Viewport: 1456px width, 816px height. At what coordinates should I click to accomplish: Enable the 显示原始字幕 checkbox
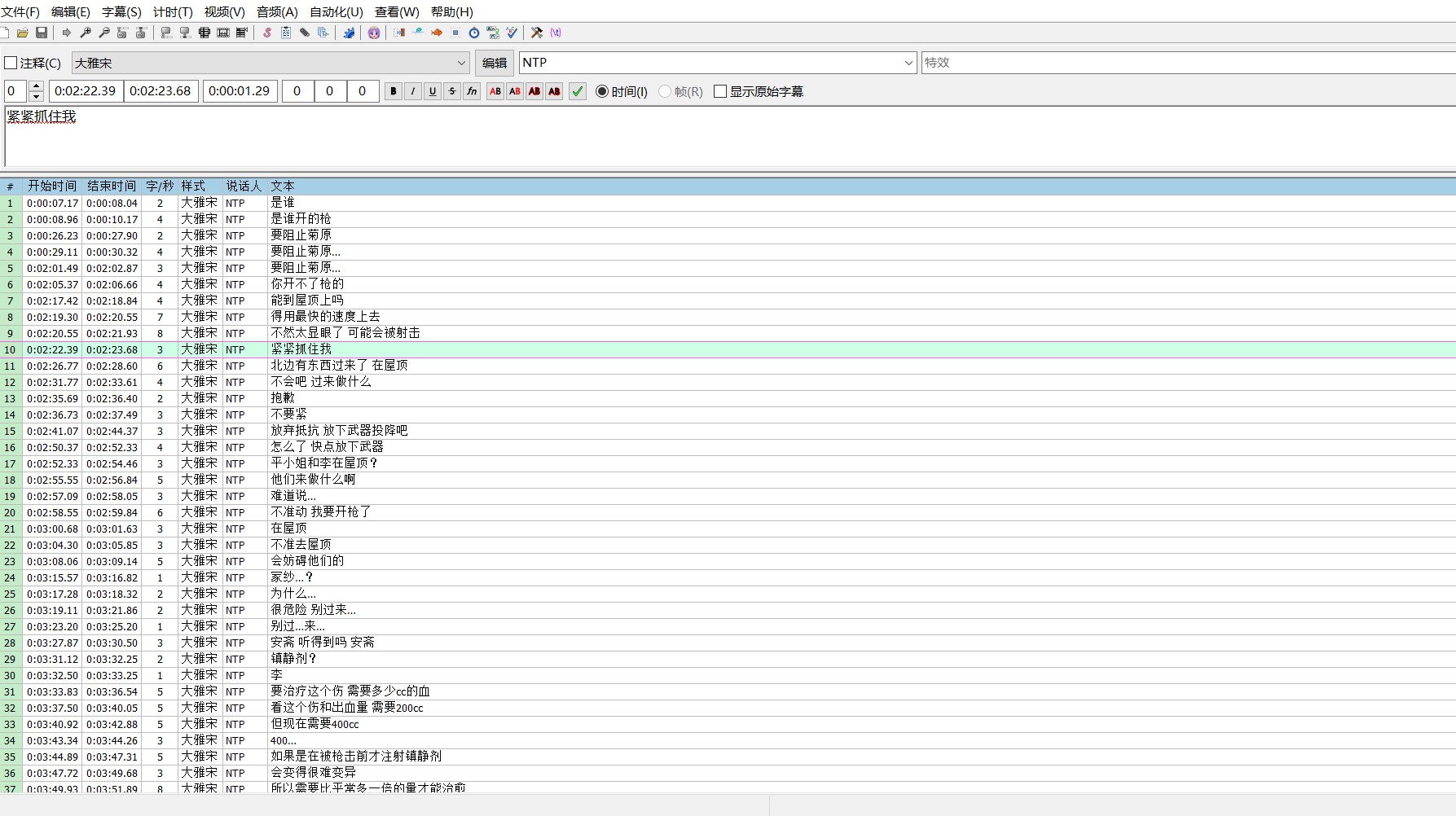click(759, 91)
